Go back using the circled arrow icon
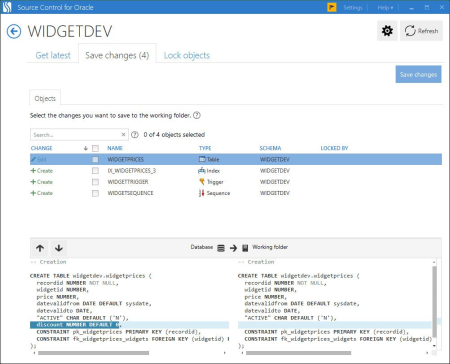This screenshot has height=364, width=450. pos(14,31)
